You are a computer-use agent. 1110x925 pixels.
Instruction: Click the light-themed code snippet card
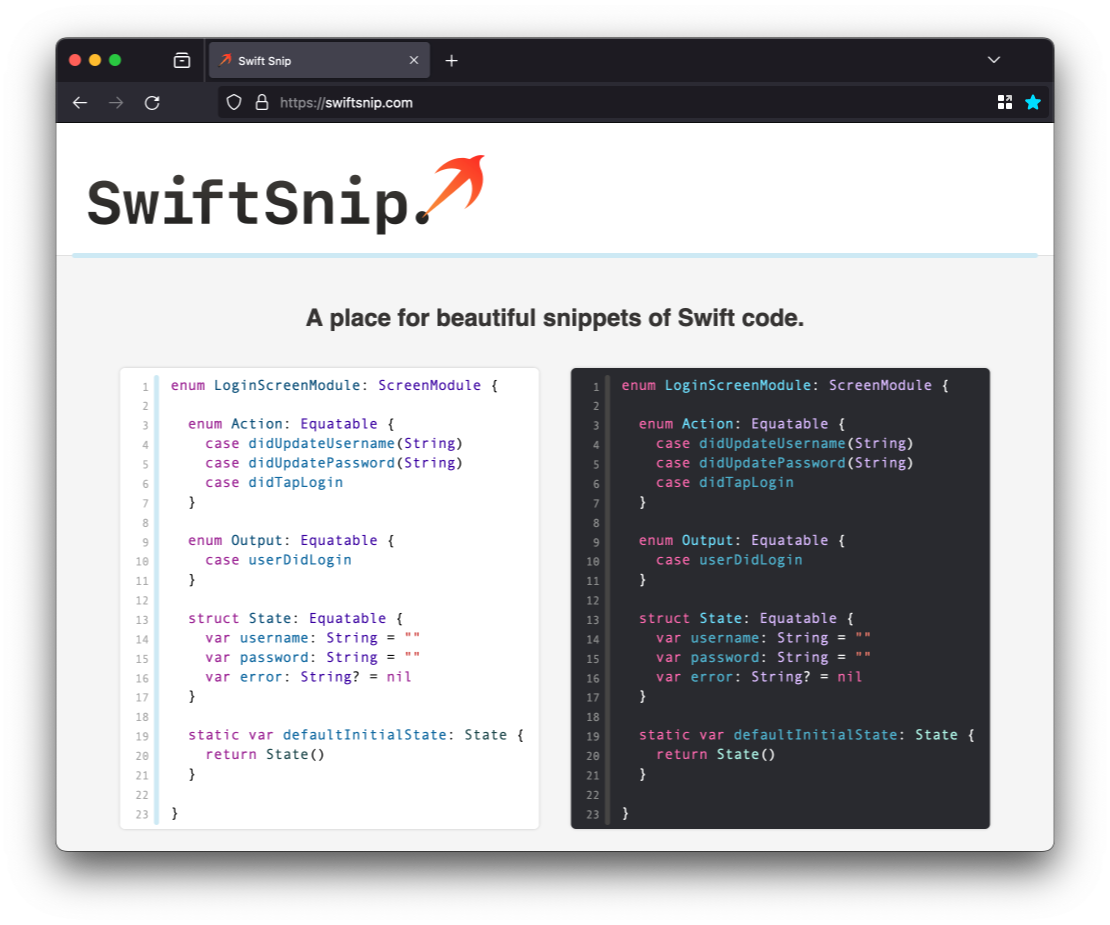click(329, 598)
